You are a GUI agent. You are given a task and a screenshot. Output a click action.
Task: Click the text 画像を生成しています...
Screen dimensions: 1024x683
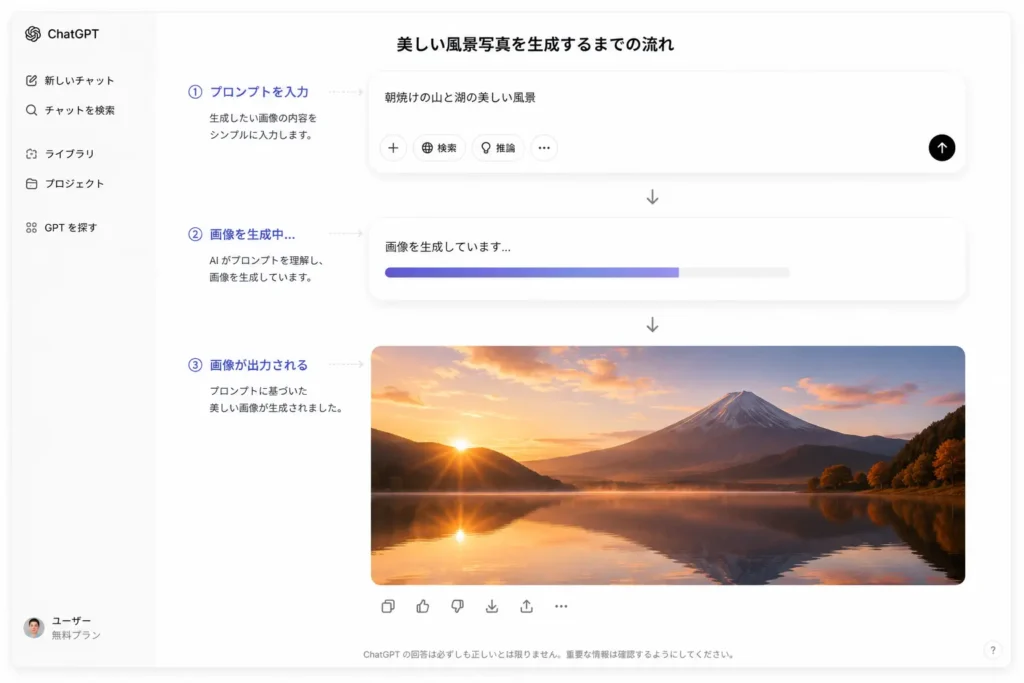[x=447, y=247]
